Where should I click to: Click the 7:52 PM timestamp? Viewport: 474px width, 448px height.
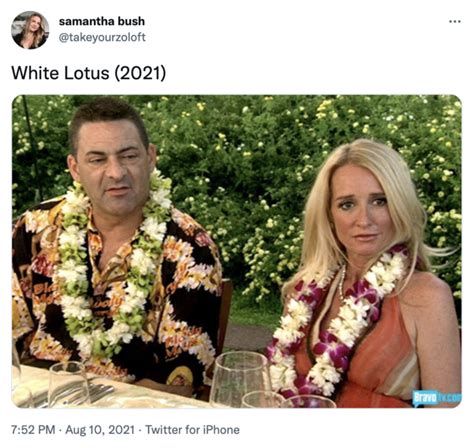(x=33, y=430)
